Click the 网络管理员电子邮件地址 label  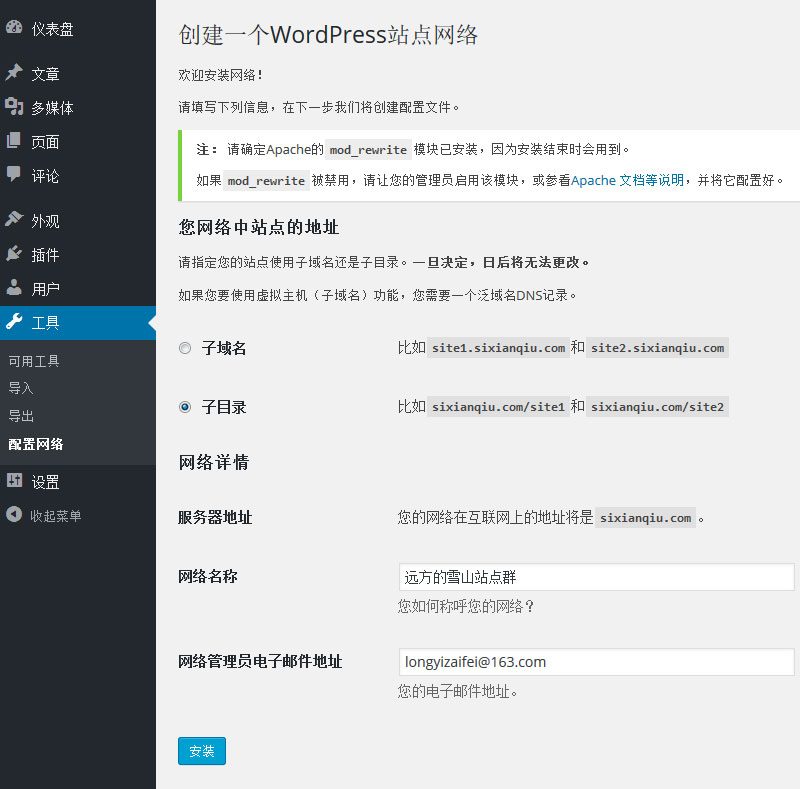pos(260,661)
